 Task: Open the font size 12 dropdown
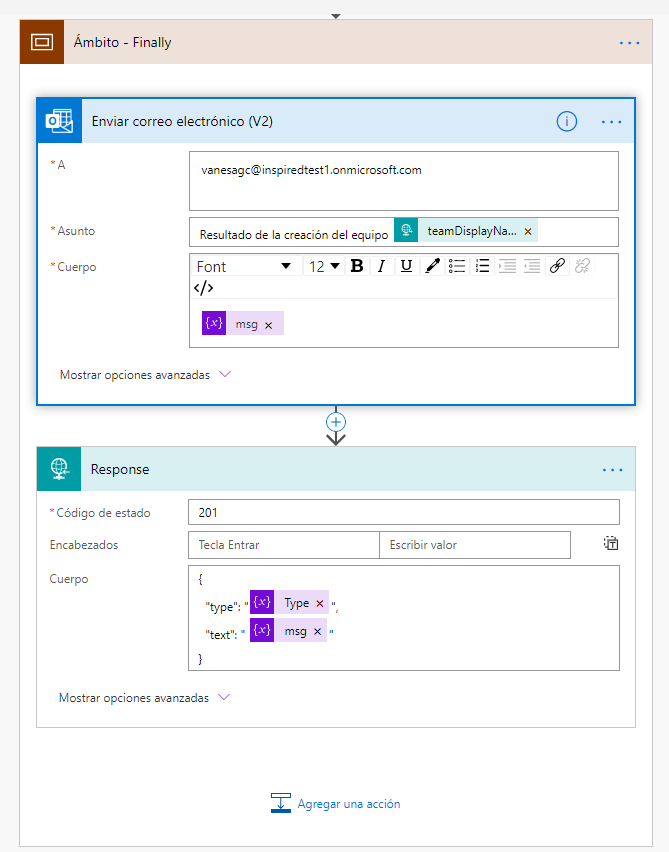coord(324,266)
